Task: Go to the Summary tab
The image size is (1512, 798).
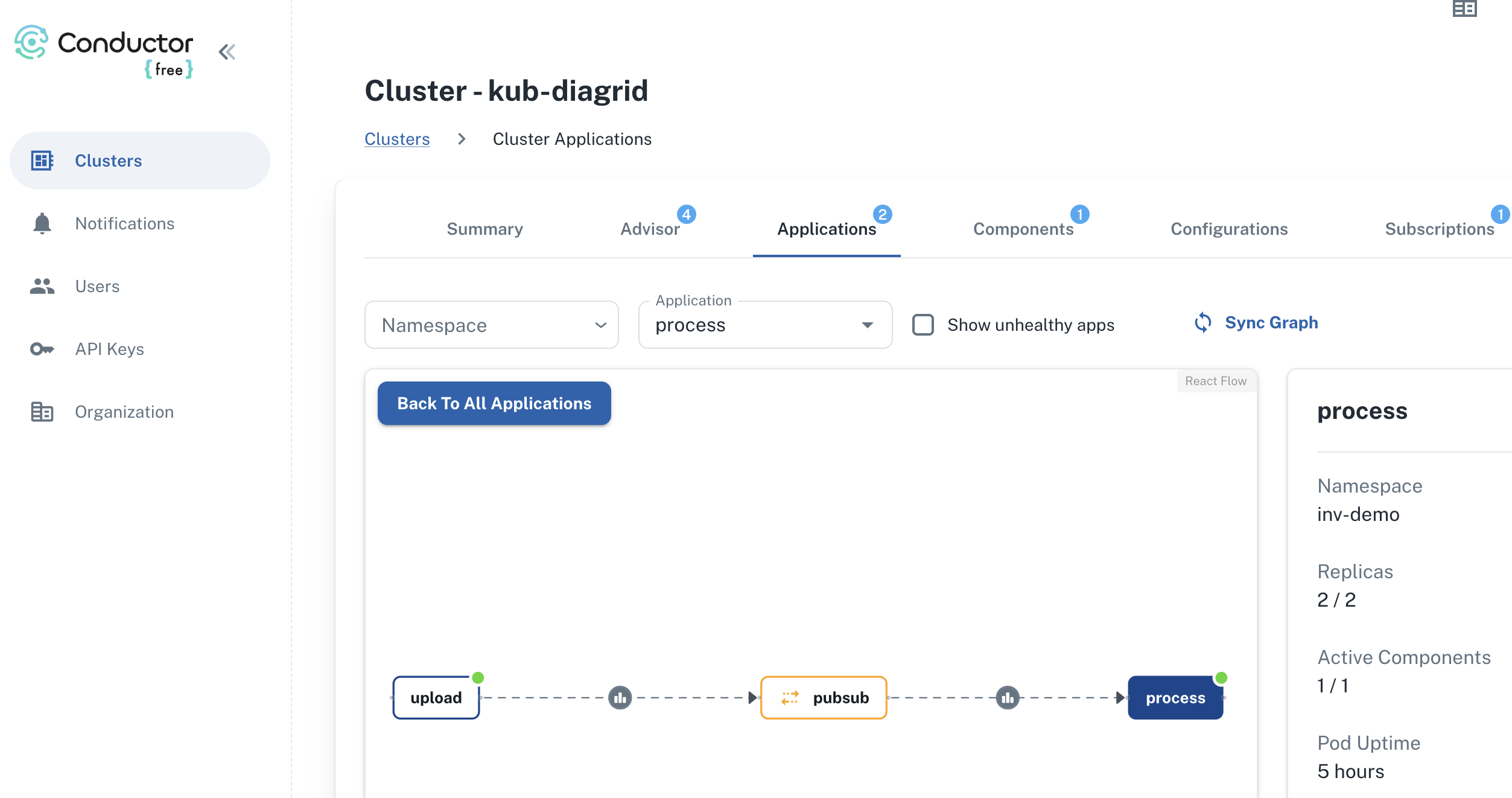Action: coord(484,229)
